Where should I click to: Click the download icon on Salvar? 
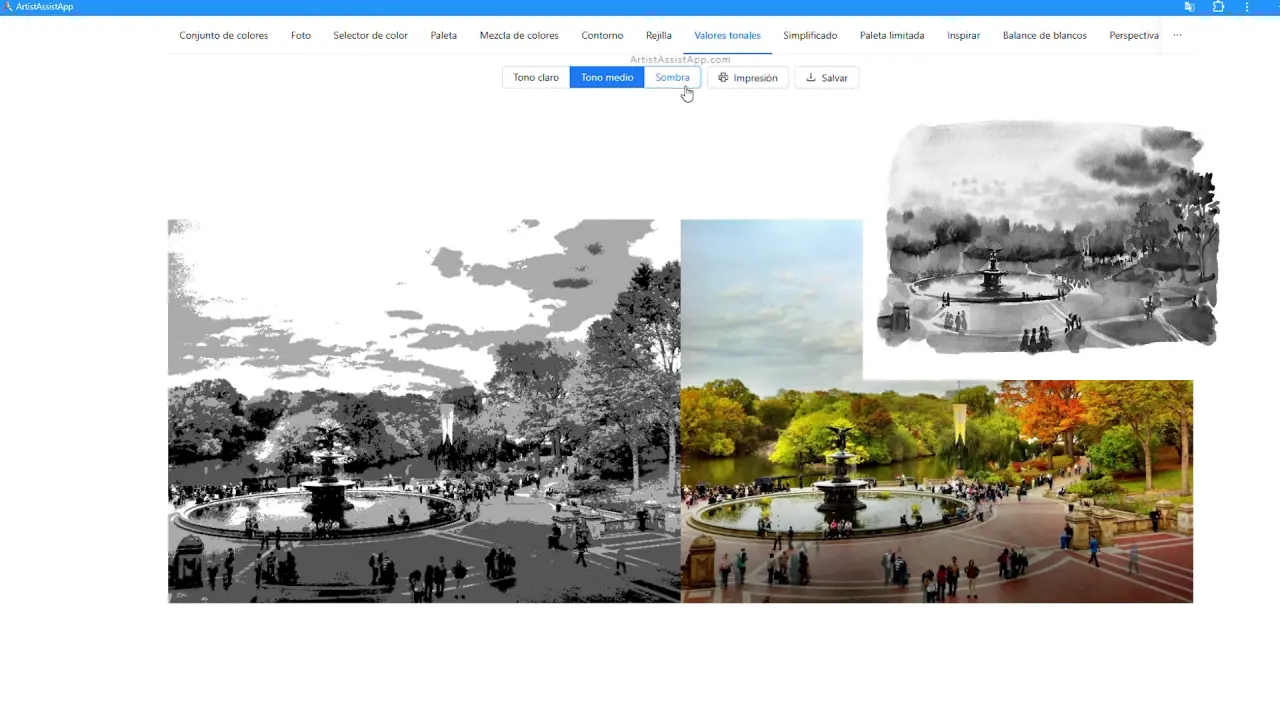[x=811, y=78]
